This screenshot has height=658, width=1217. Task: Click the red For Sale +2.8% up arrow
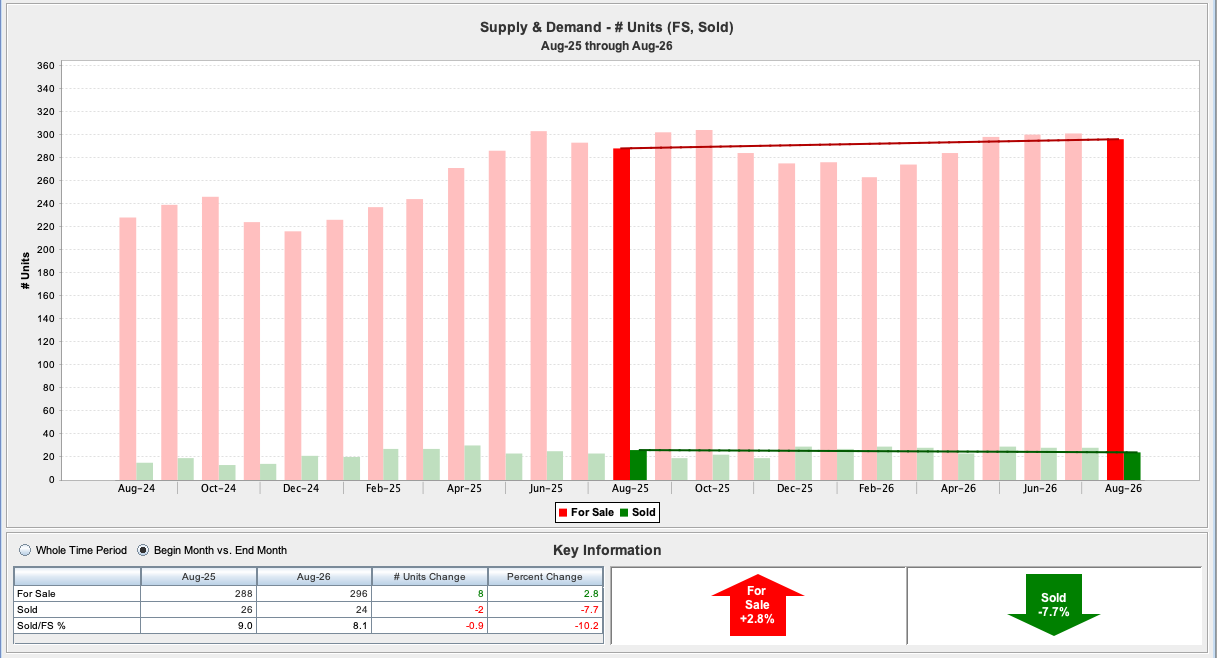[757, 604]
